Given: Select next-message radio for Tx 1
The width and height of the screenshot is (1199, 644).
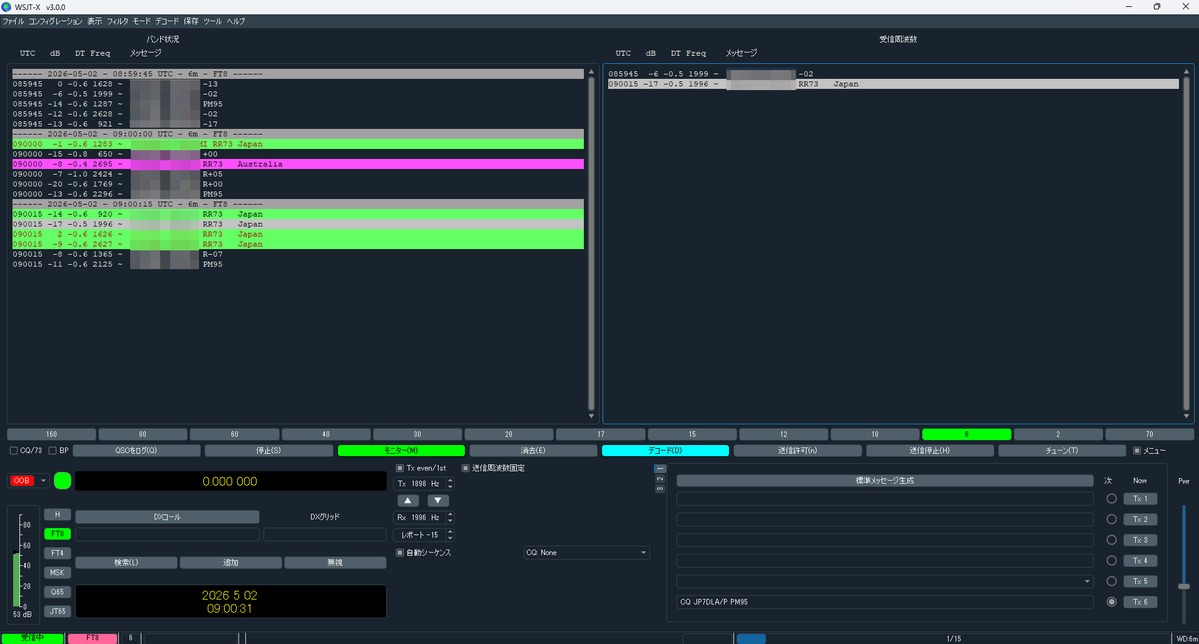Looking at the screenshot, I should (1111, 499).
